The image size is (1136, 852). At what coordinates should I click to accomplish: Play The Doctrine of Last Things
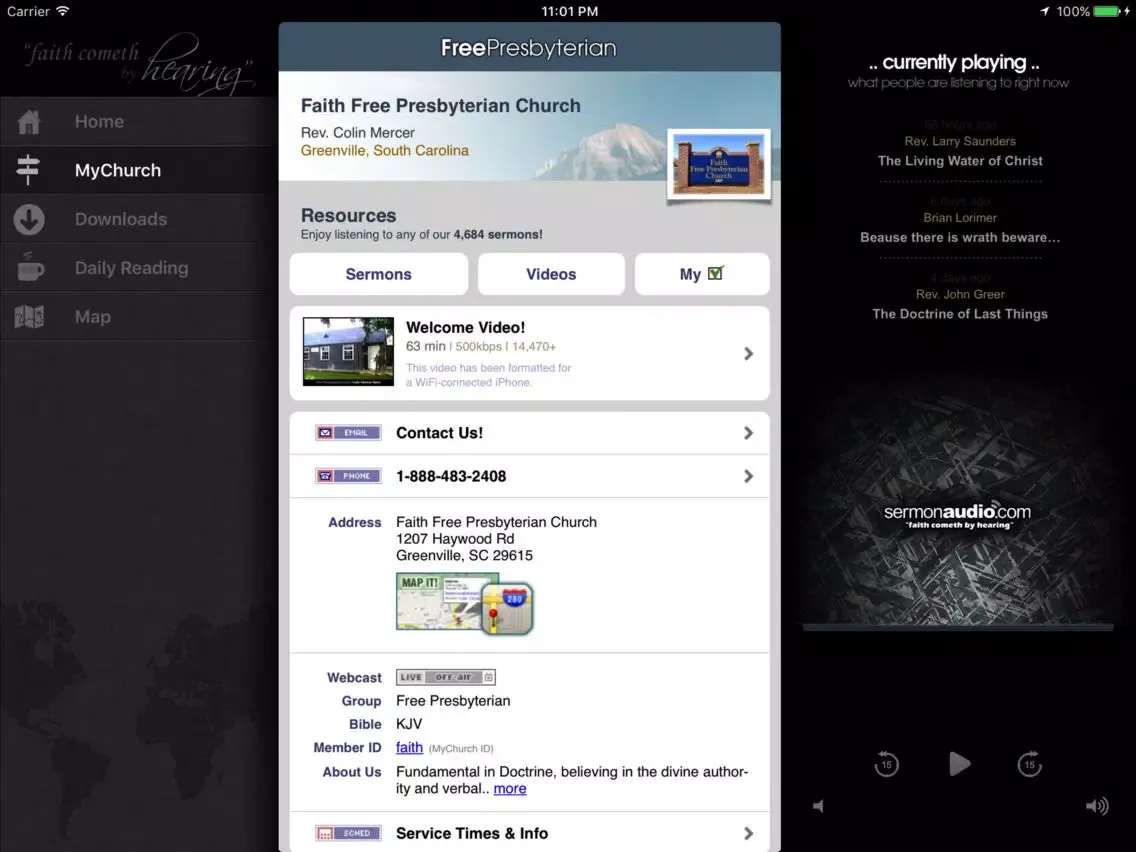point(960,314)
